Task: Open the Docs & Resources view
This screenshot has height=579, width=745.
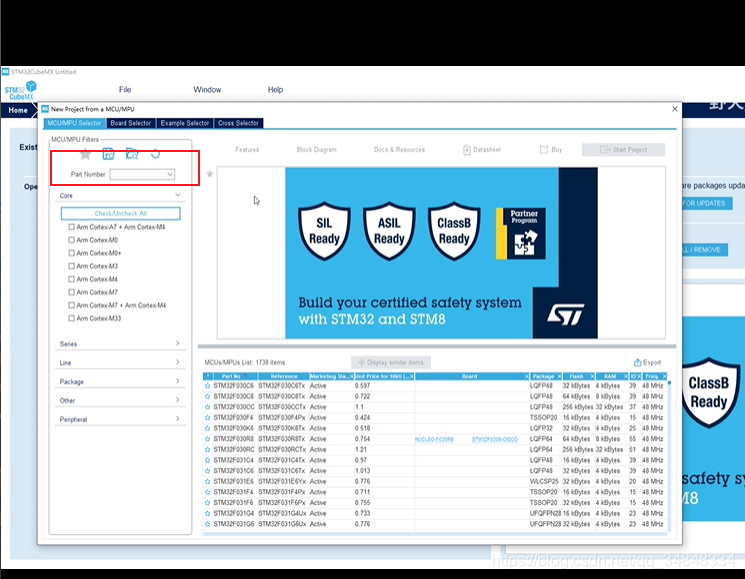Action: click(x=399, y=150)
